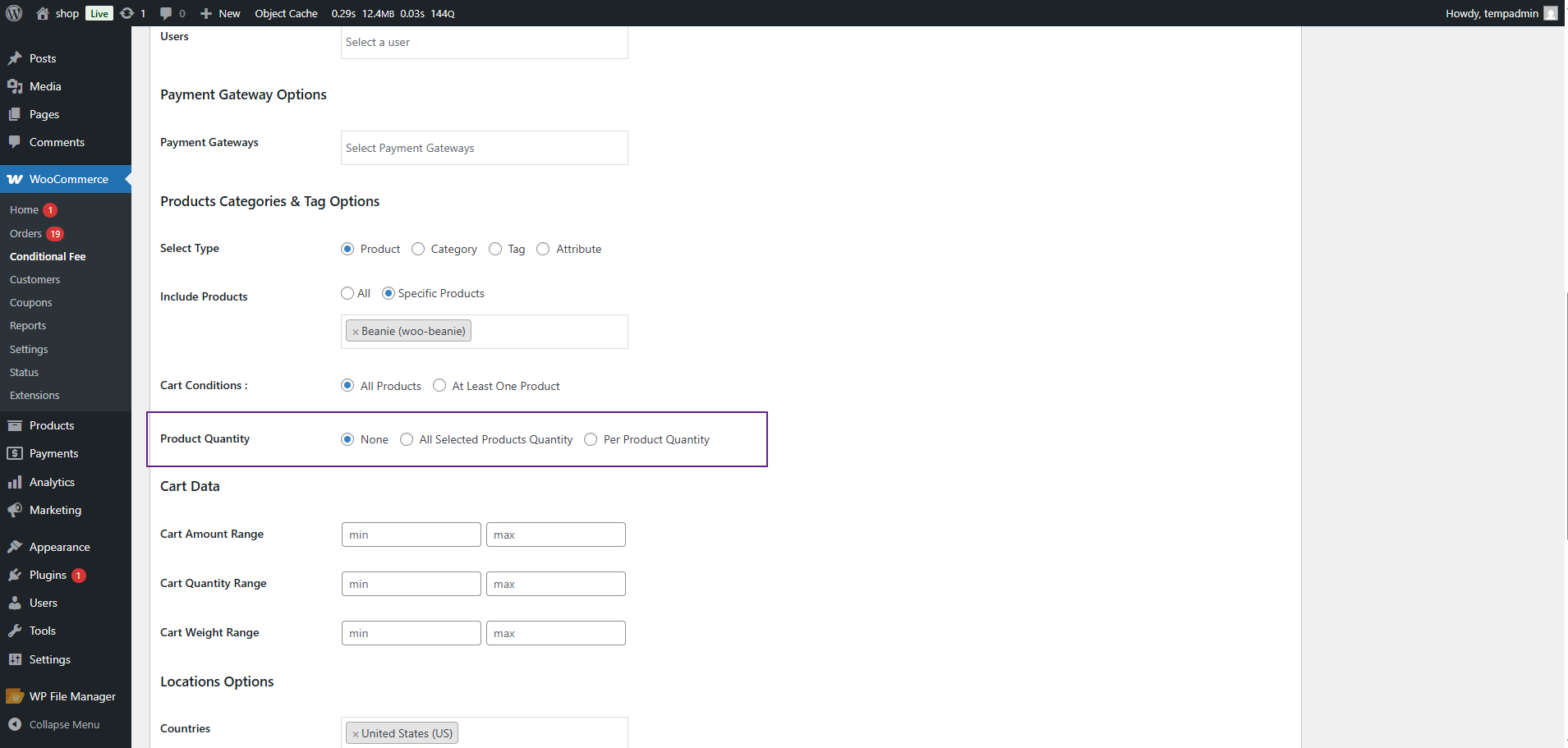Open the Media library menu icon
The width and height of the screenshot is (1568, 748).
point(15,86)
